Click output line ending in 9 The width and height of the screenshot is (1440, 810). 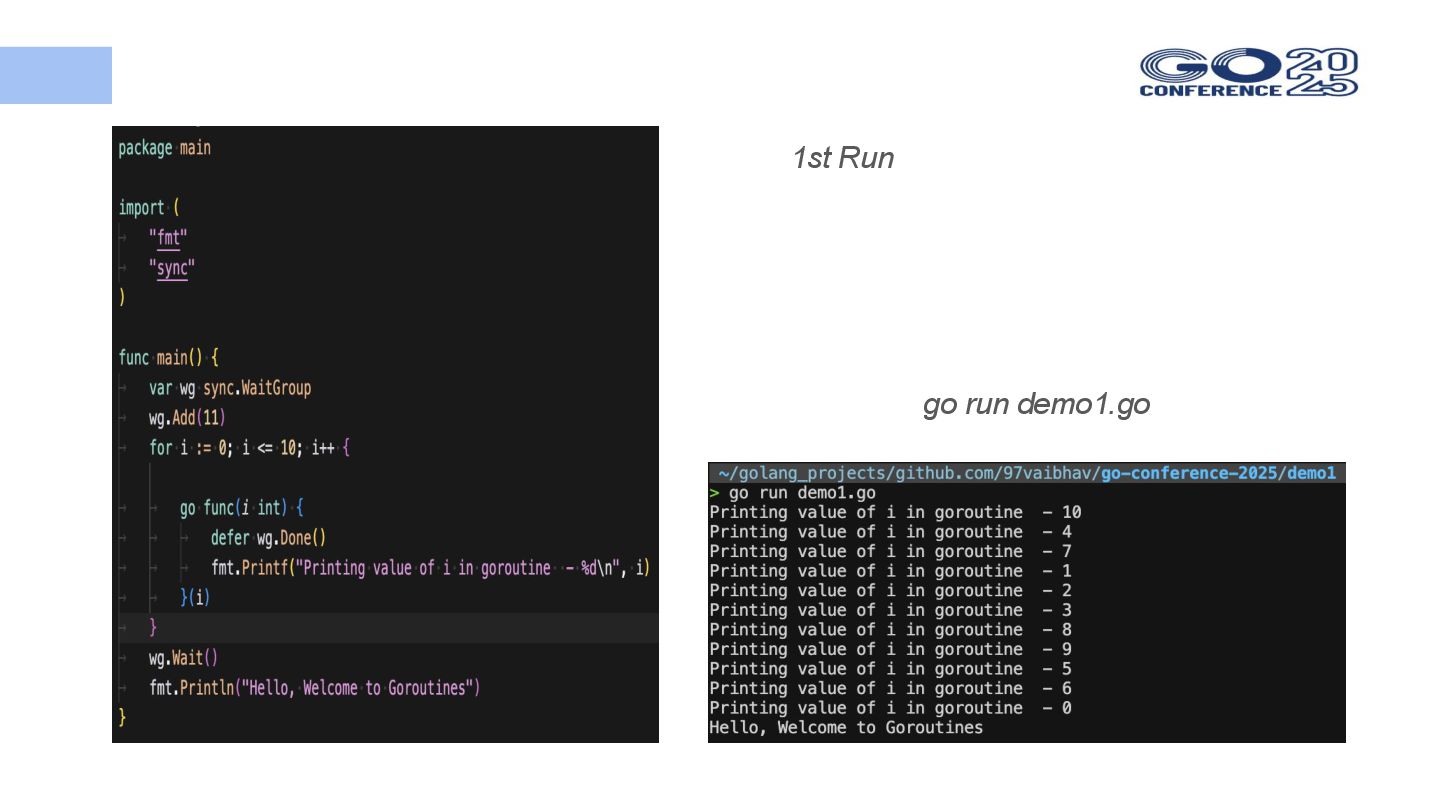point(891,649)
